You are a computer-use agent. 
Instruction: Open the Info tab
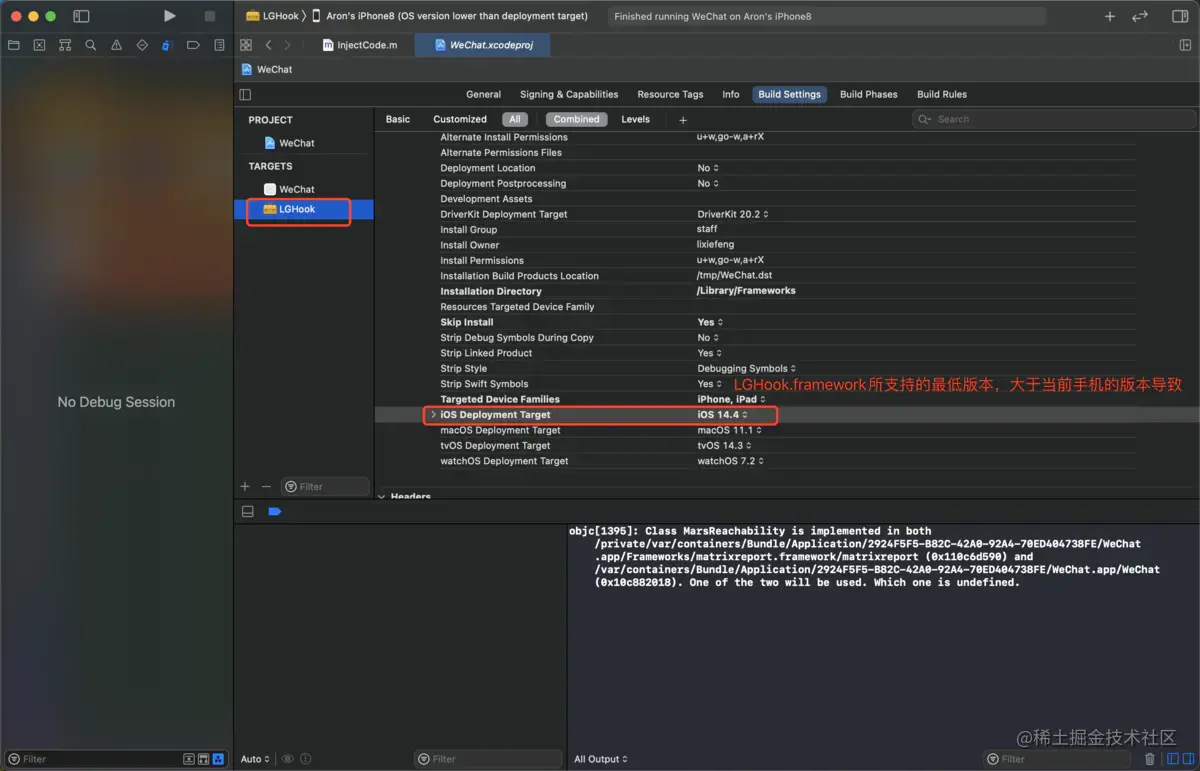(x=731, y=94)
